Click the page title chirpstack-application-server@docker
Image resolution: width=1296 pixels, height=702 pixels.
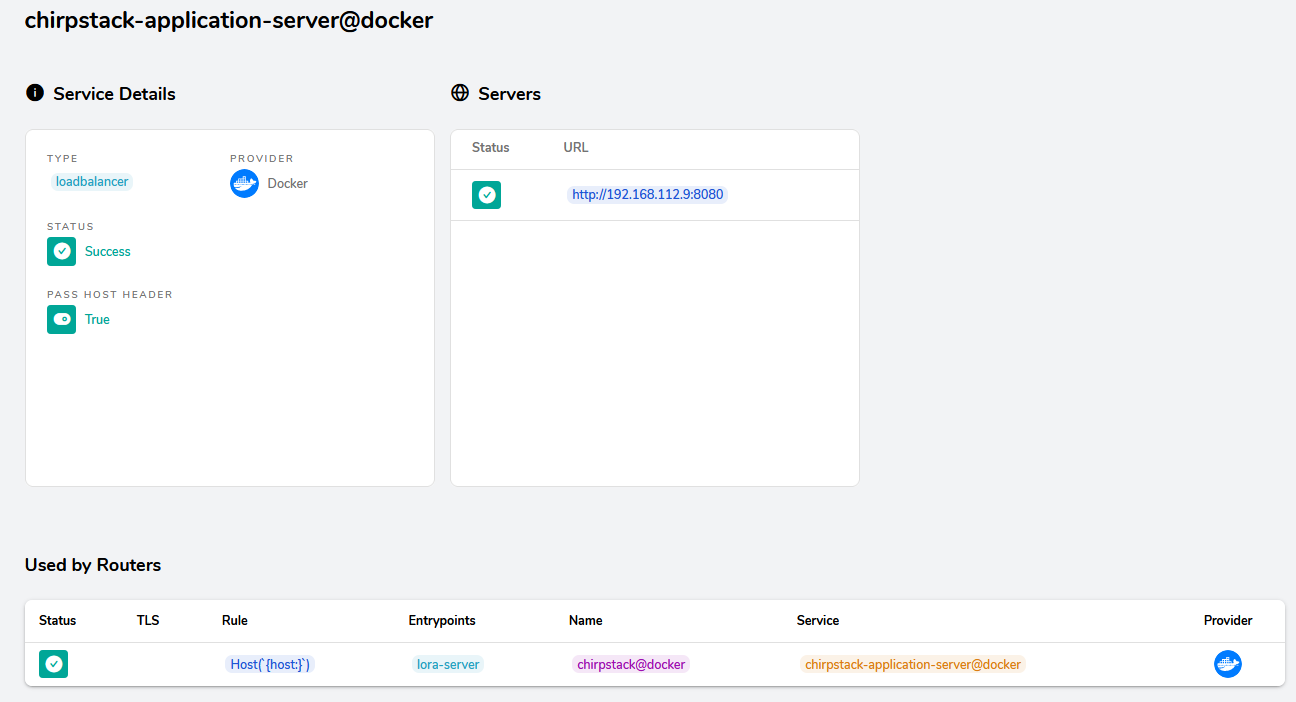(229, 20)
